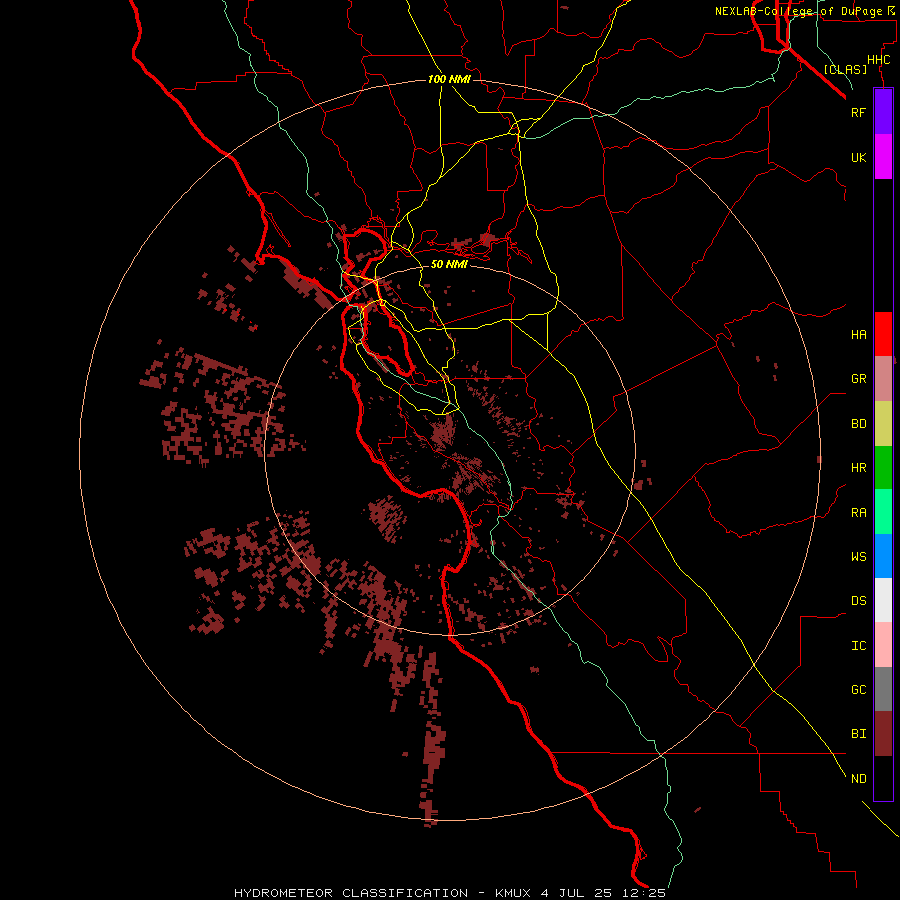Viewport: 900px width, 900px height.
Task: Click the ND black legend swatch
Action: click(883, 778)
